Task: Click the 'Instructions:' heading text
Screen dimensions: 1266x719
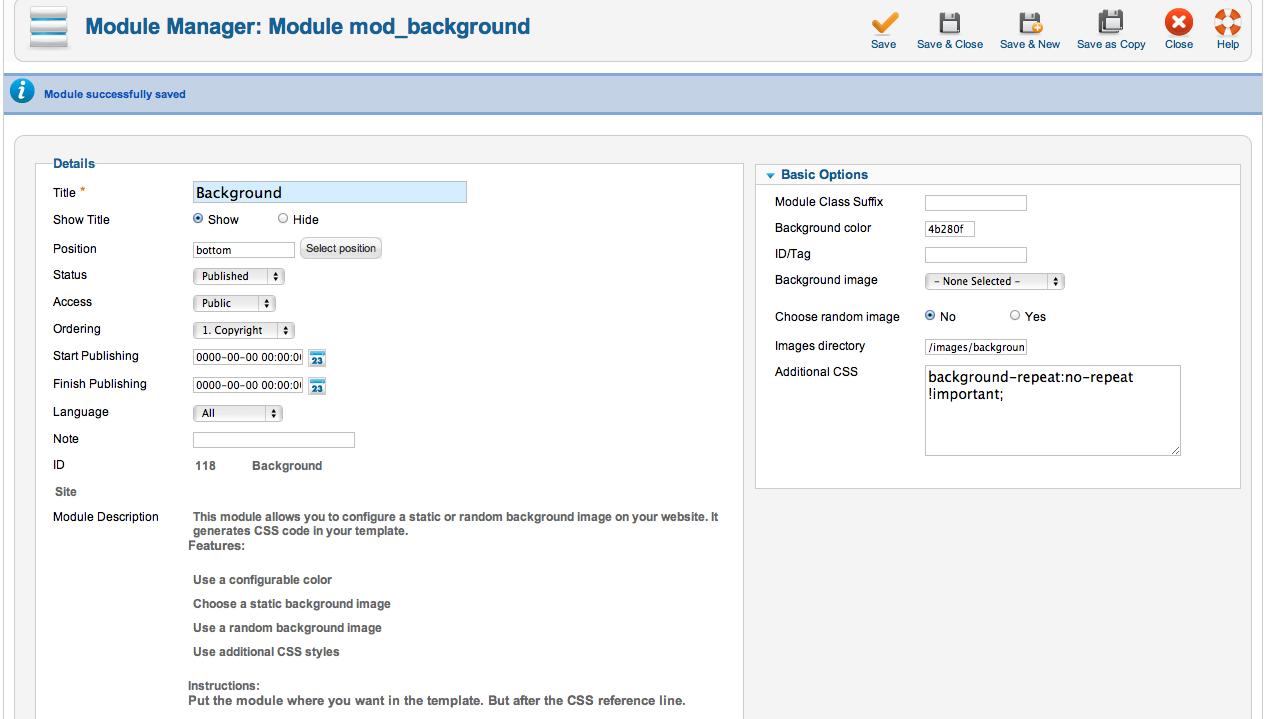Action: [224, 686]
